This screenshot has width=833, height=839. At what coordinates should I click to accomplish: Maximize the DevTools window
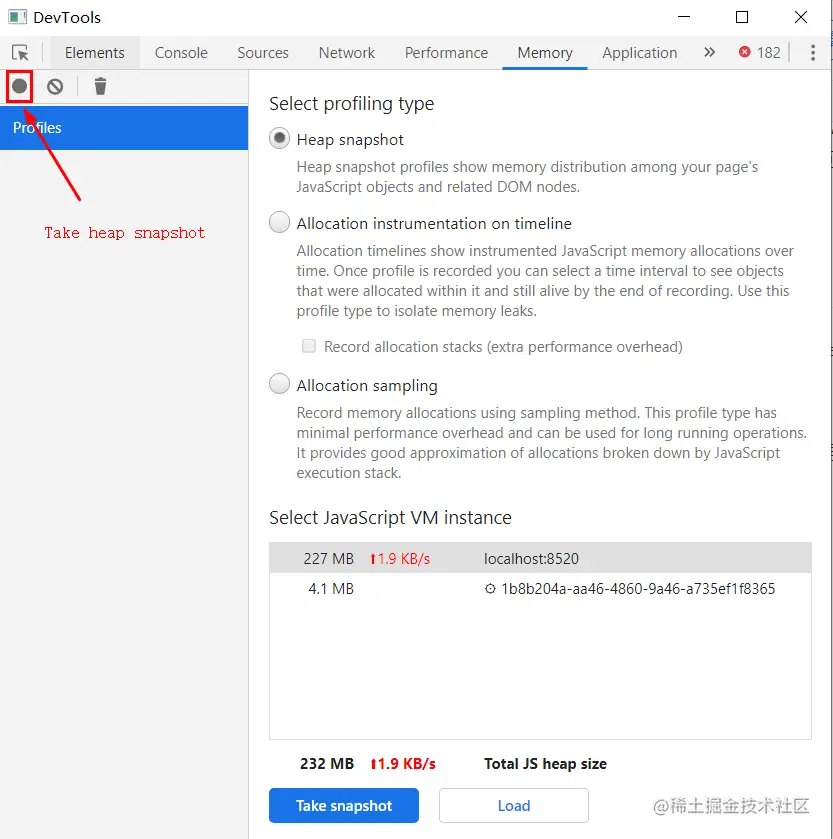click(x=742, y=17)
